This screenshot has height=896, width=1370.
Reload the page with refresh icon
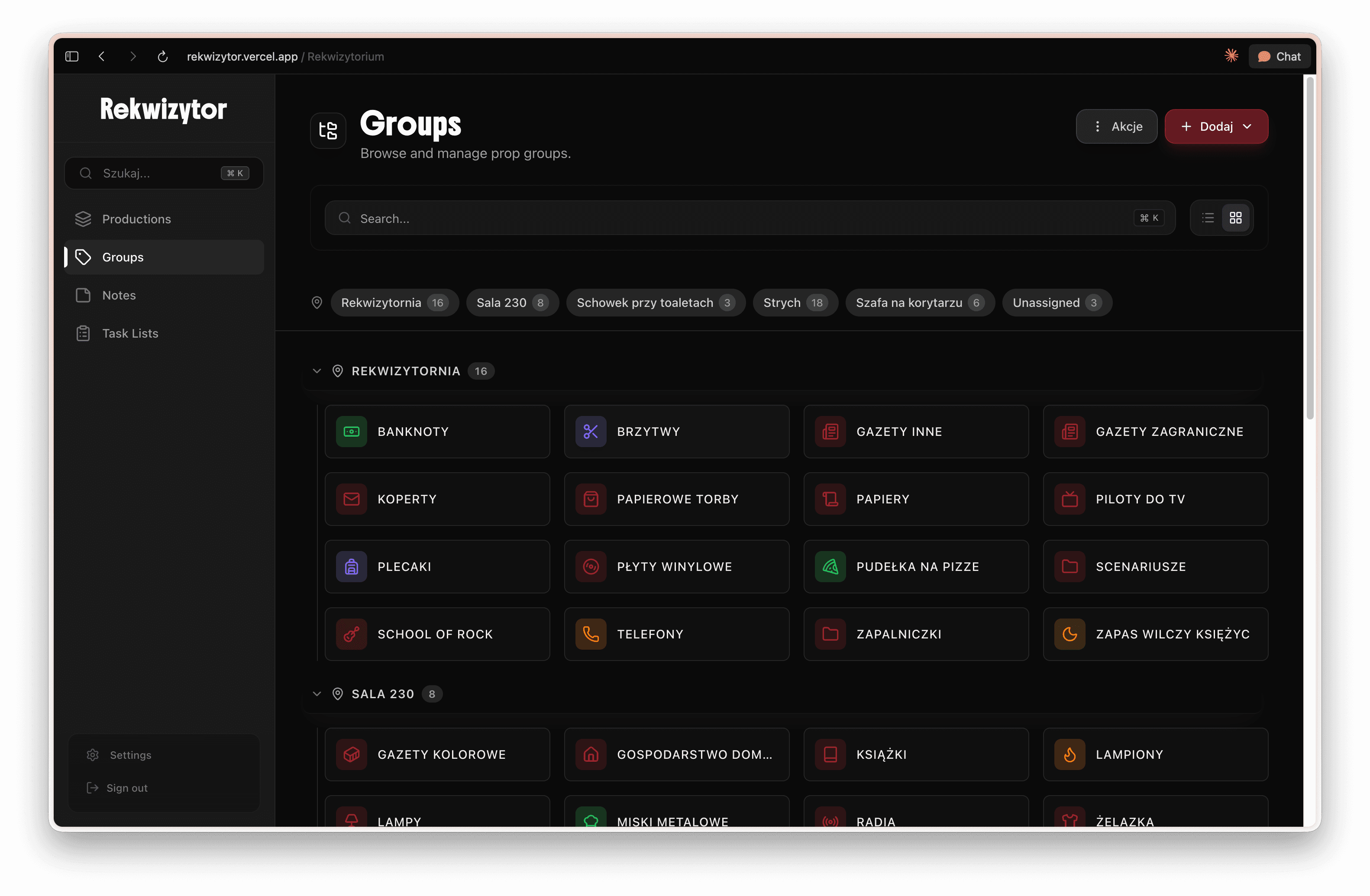[163, 56]
